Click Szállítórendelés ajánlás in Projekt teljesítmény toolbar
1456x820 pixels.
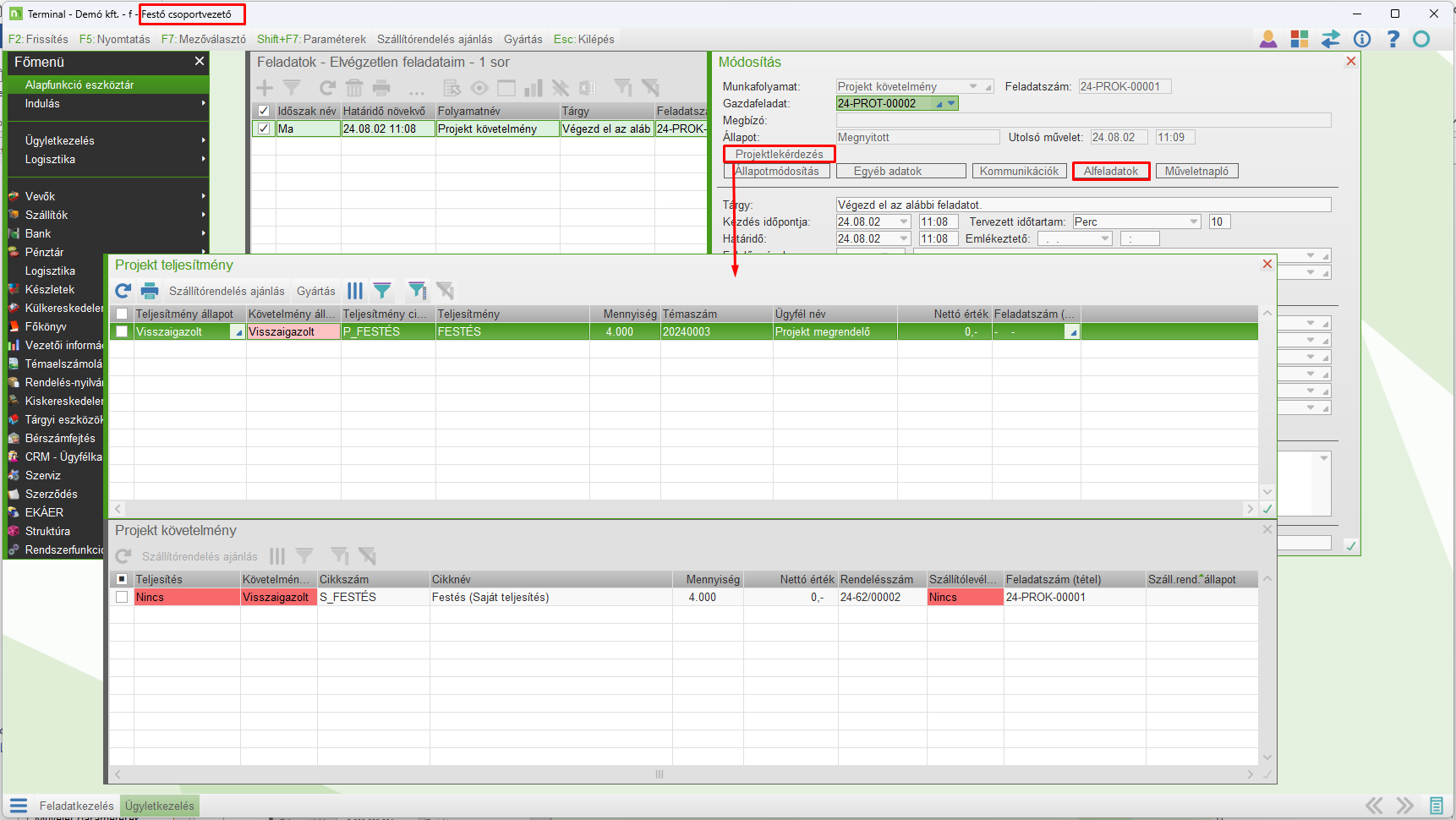227,291
